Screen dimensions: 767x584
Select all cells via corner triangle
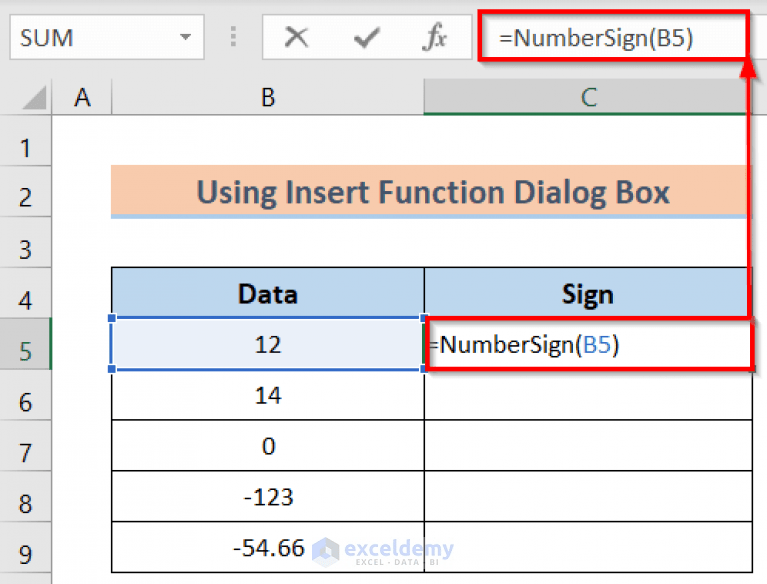[x=35, y=97]
